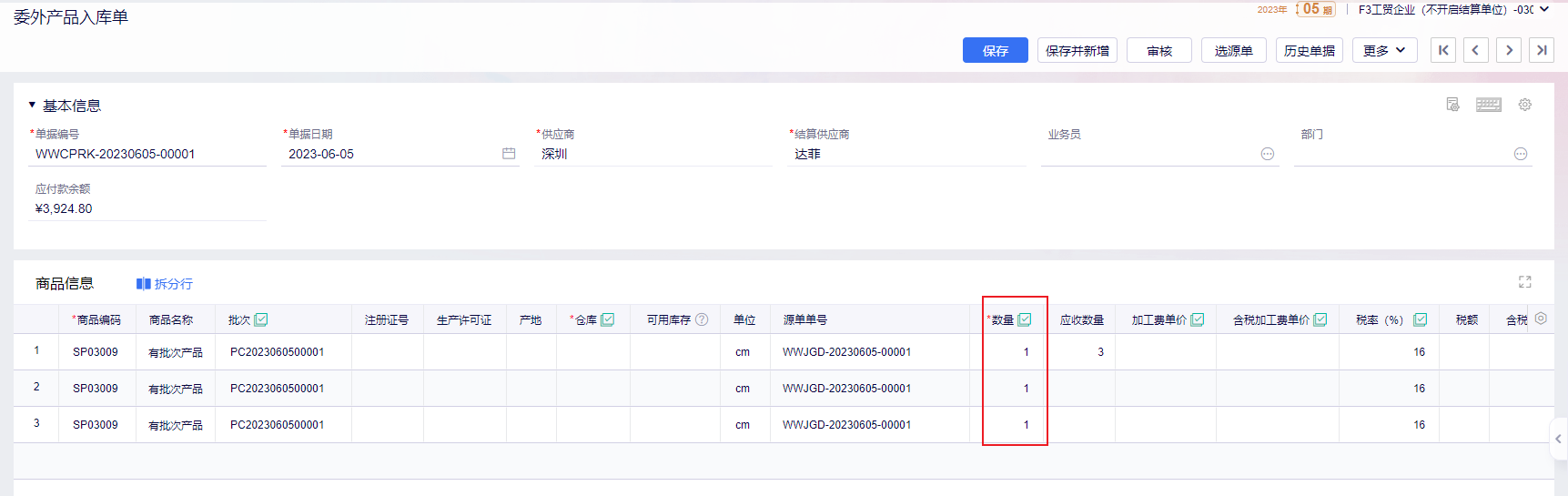Click source order WWJGD-20230605-00001 in row 2
Viewport: 1568px width, 496px height.
point(846,389)
